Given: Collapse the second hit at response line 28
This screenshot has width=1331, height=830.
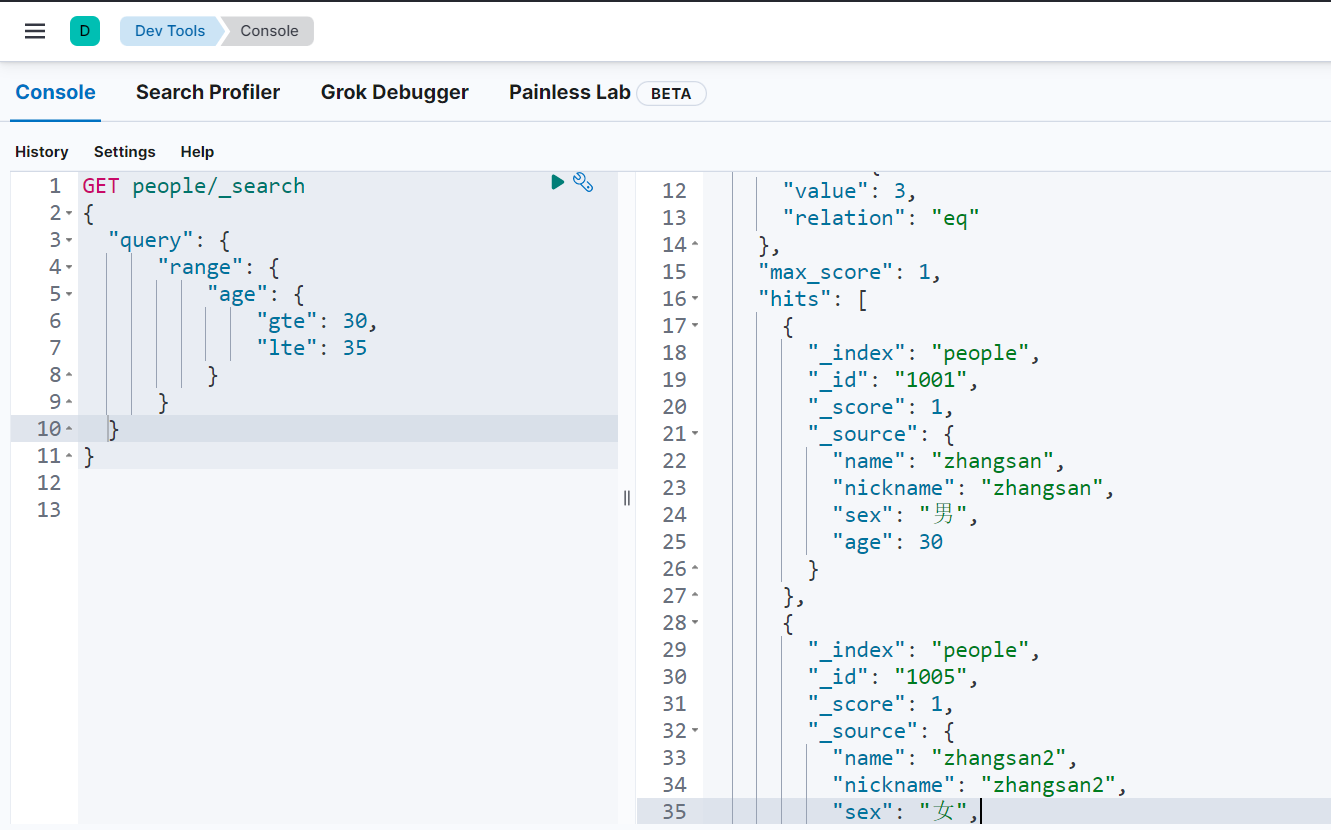Looking at the screenshot, I should coord(695,623).
